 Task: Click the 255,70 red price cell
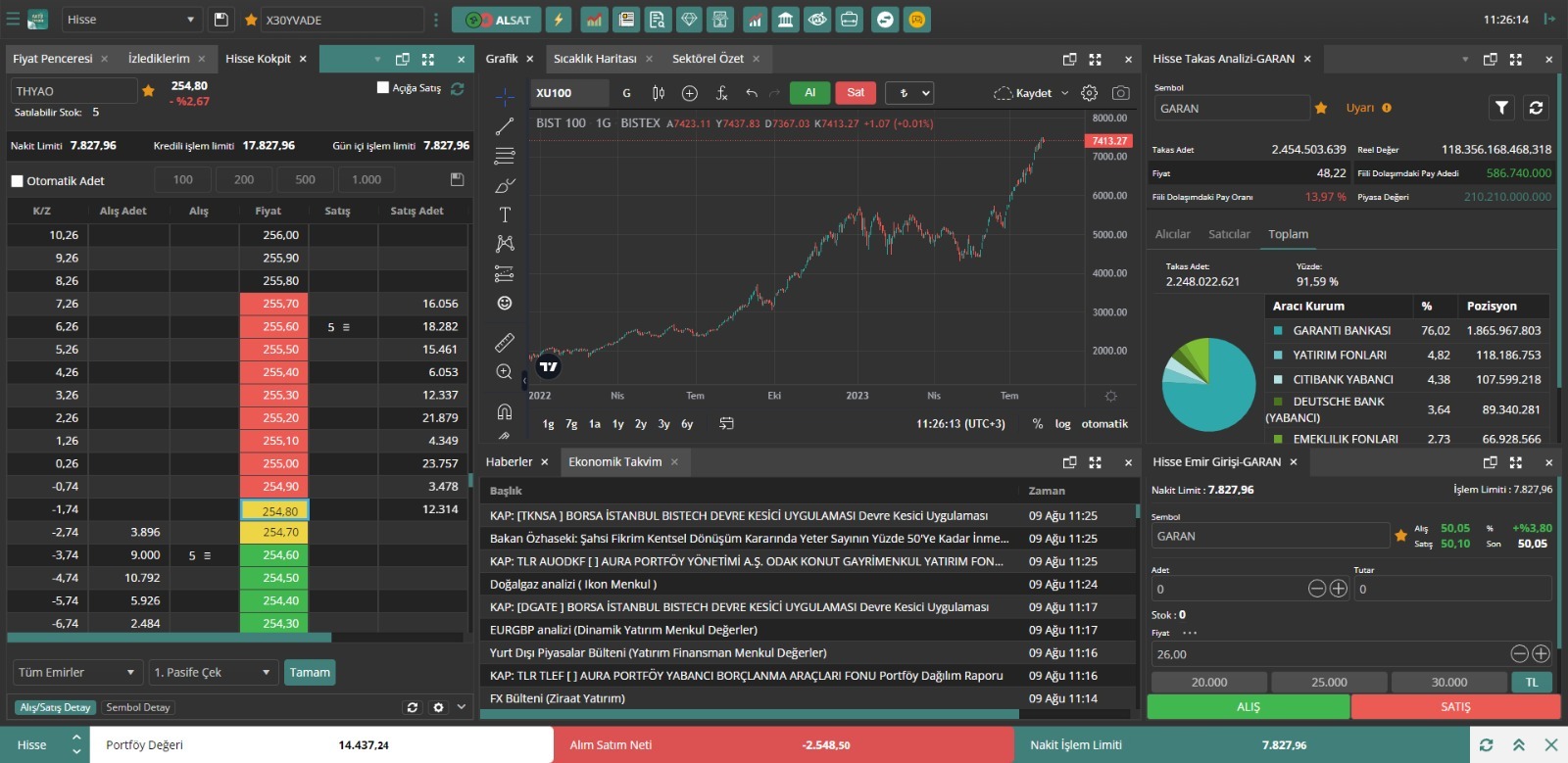point(274,304)
